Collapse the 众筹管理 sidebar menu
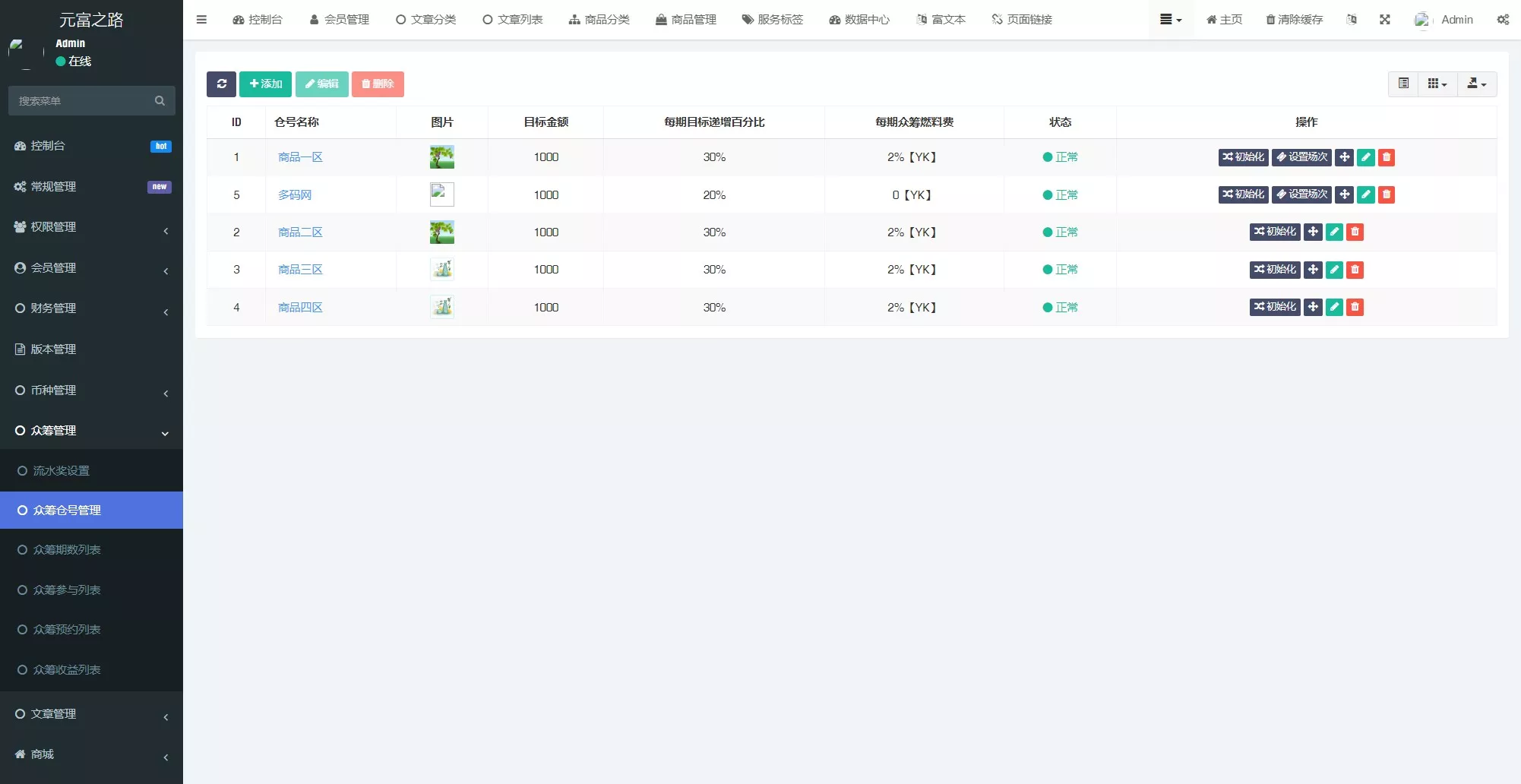This screenshot has height=784, width=1521. [x=91, y=431]
